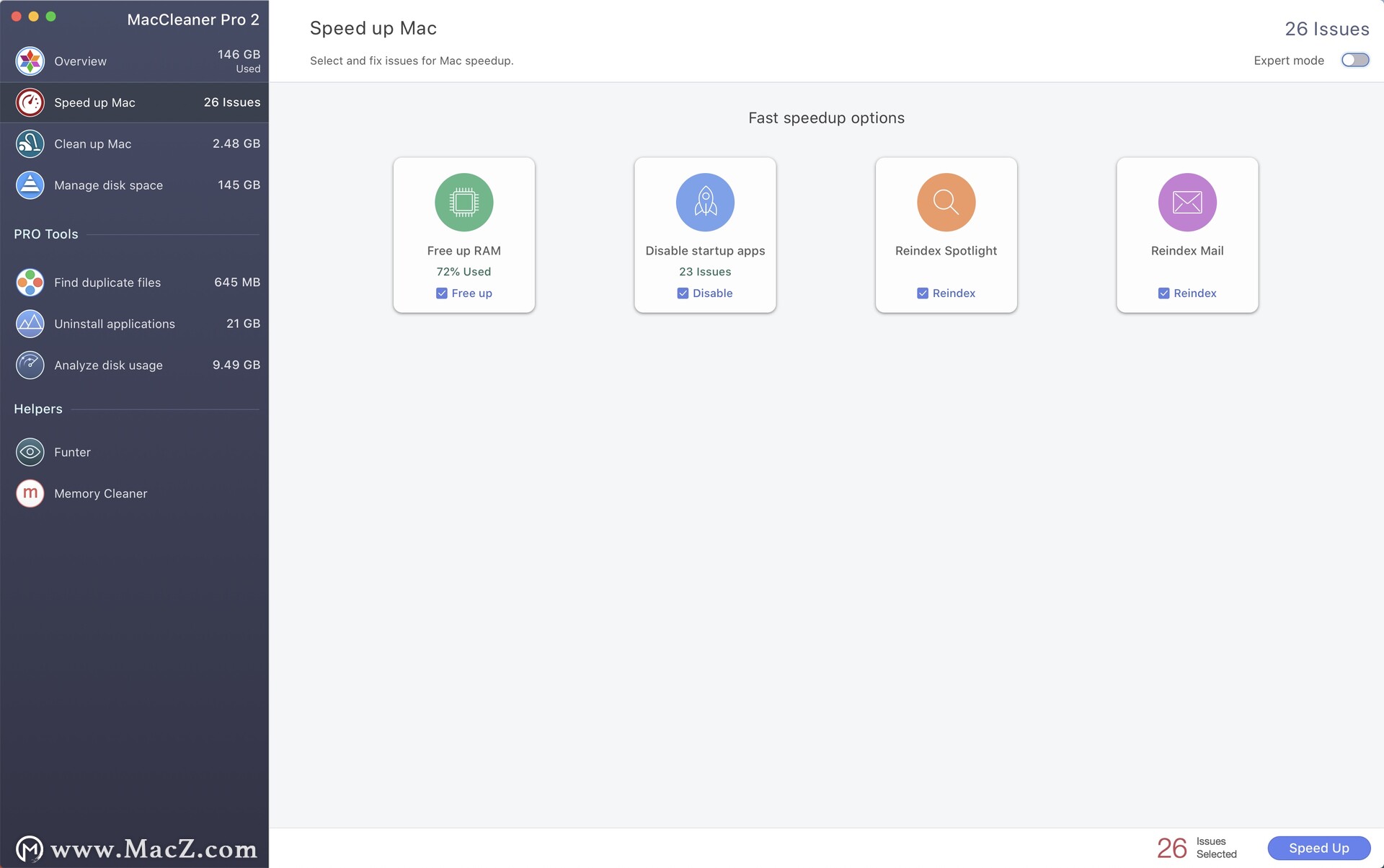This screenshot has height=868, width=1384.
Task: Click the 21 GB value
Action: coord(244,324)
